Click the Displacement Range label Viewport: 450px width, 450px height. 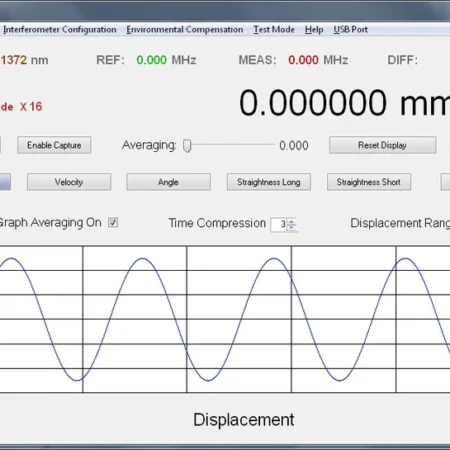tap(400, 223)
